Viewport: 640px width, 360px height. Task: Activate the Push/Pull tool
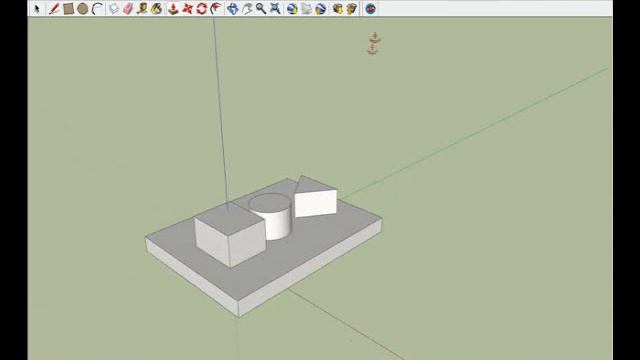[173, 9]
